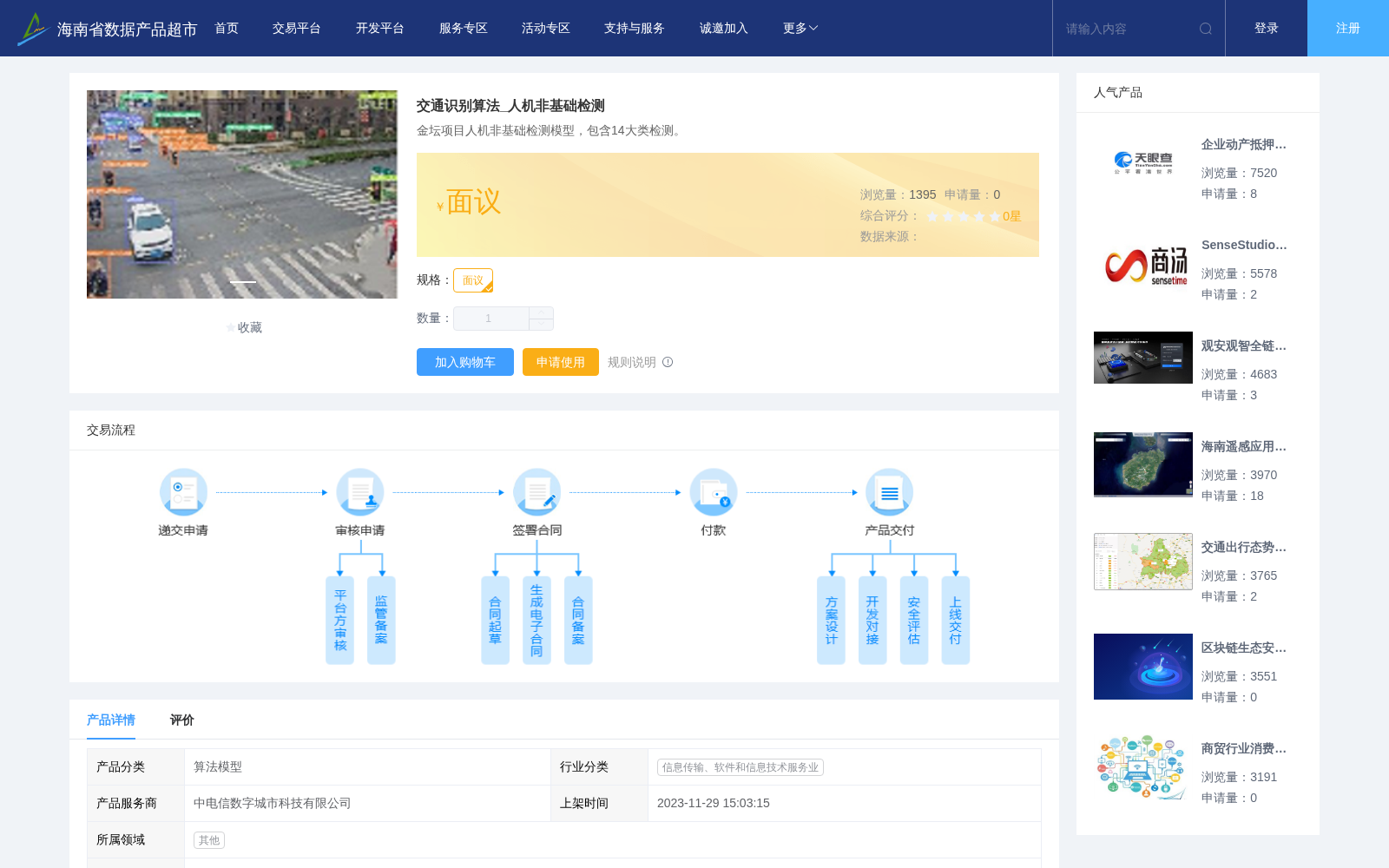Screen dimensions: 1389x868
Task: Click the 方案设计 sub-step box
Action: click(x=831, y=621)
